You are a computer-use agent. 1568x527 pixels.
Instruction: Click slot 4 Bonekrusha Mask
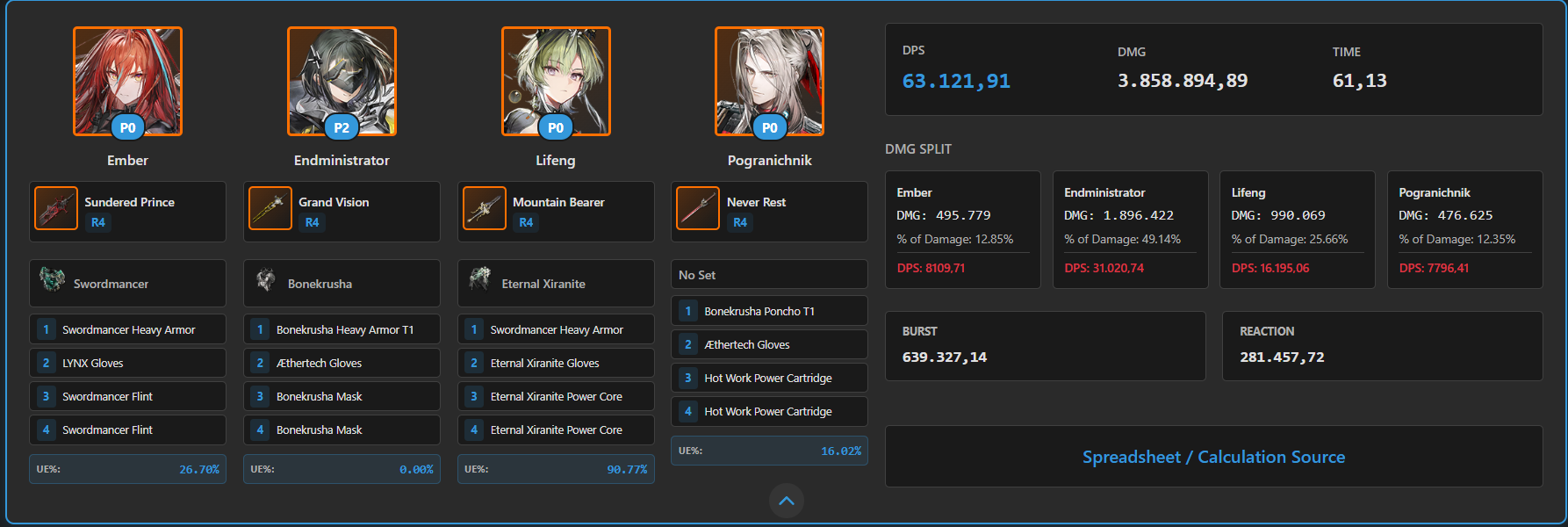[342, 430]
